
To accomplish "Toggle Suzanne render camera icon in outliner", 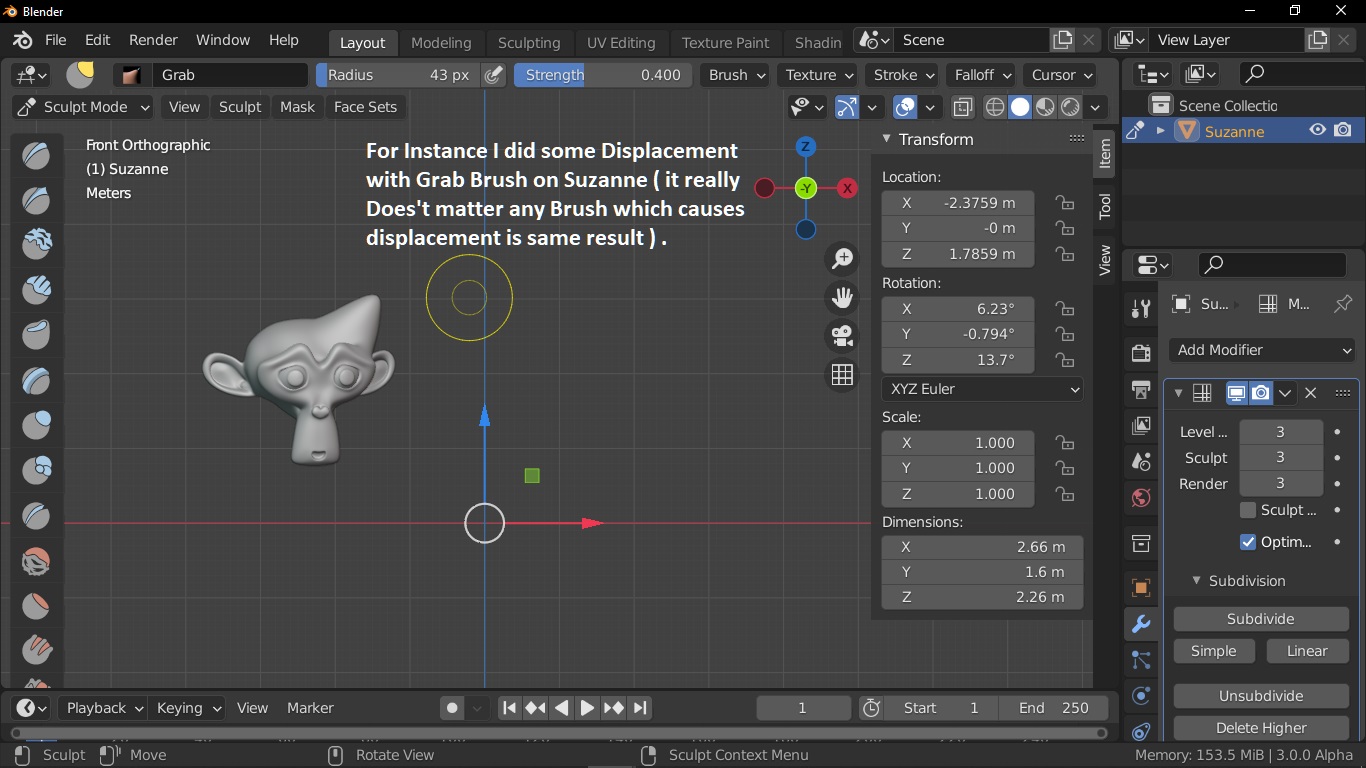I will pos(1343,131).
